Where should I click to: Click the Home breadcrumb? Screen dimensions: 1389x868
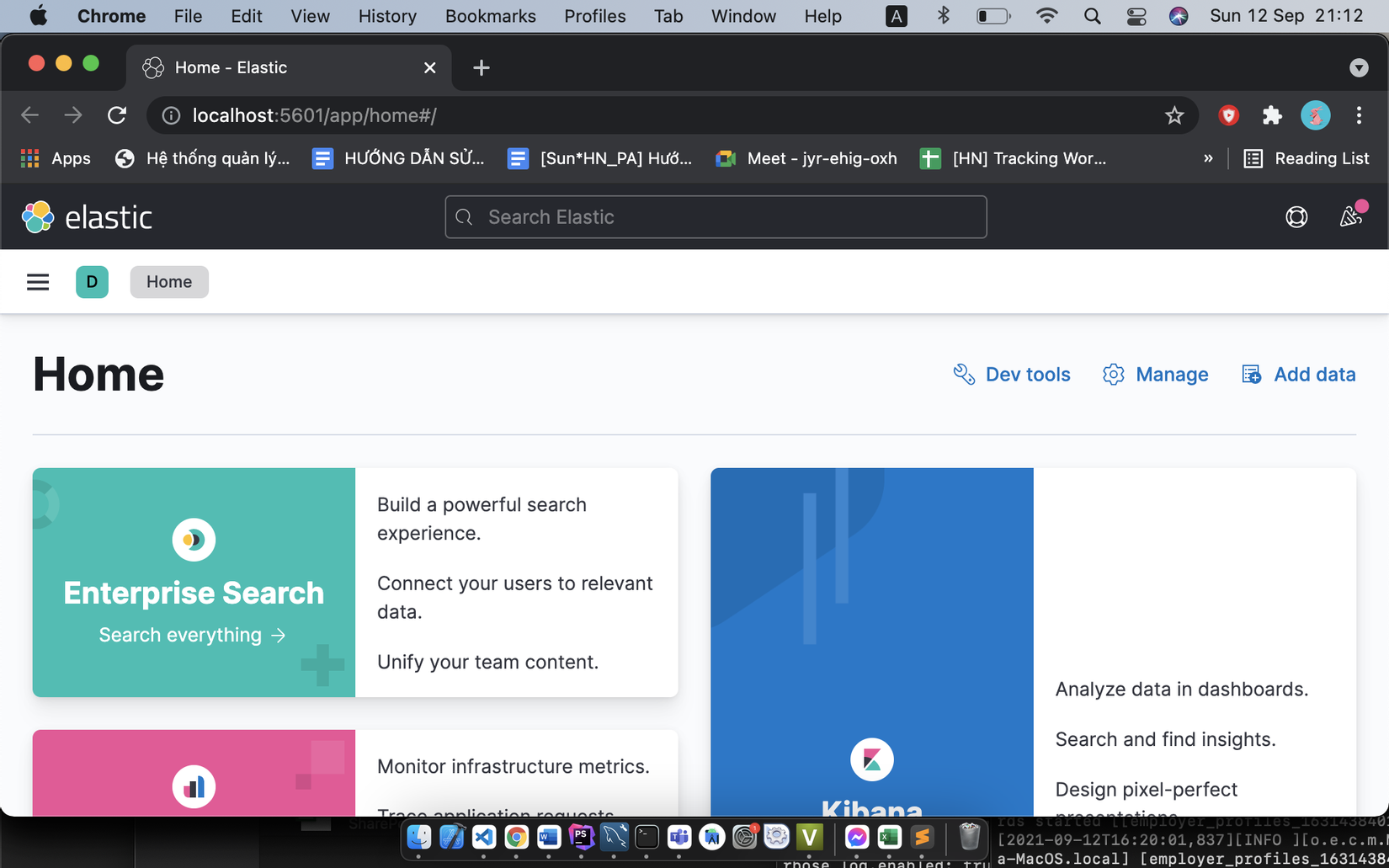(x=169, y=282)
